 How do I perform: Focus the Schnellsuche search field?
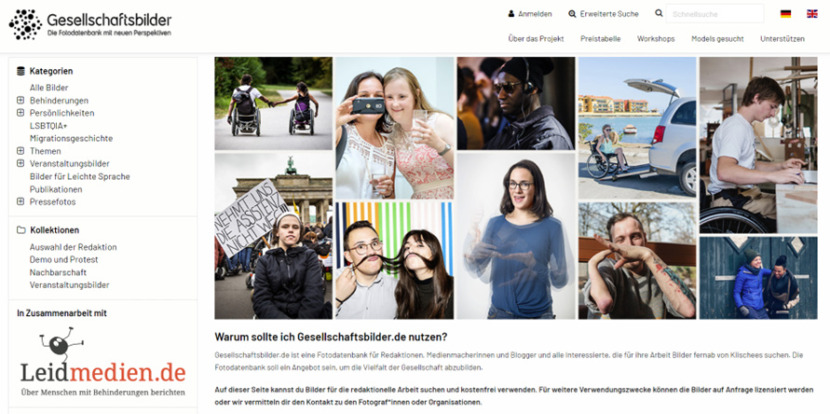[715, 14]
